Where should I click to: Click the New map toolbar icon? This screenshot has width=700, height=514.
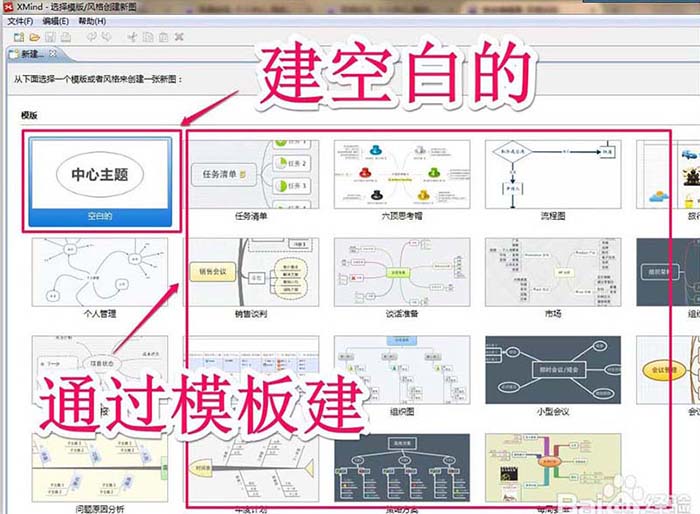click(19, 38)
